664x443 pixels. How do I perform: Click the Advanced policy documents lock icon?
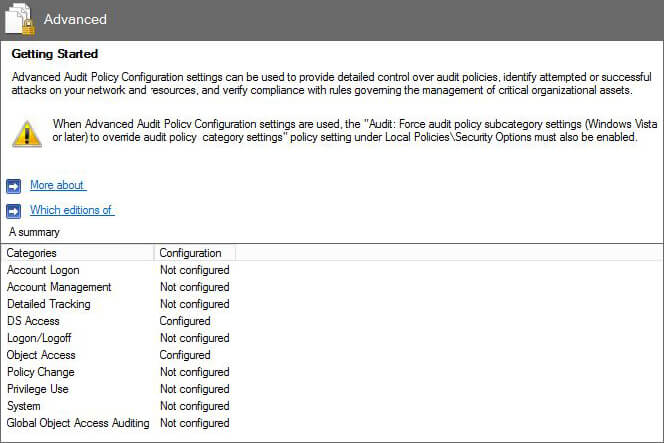20,19
